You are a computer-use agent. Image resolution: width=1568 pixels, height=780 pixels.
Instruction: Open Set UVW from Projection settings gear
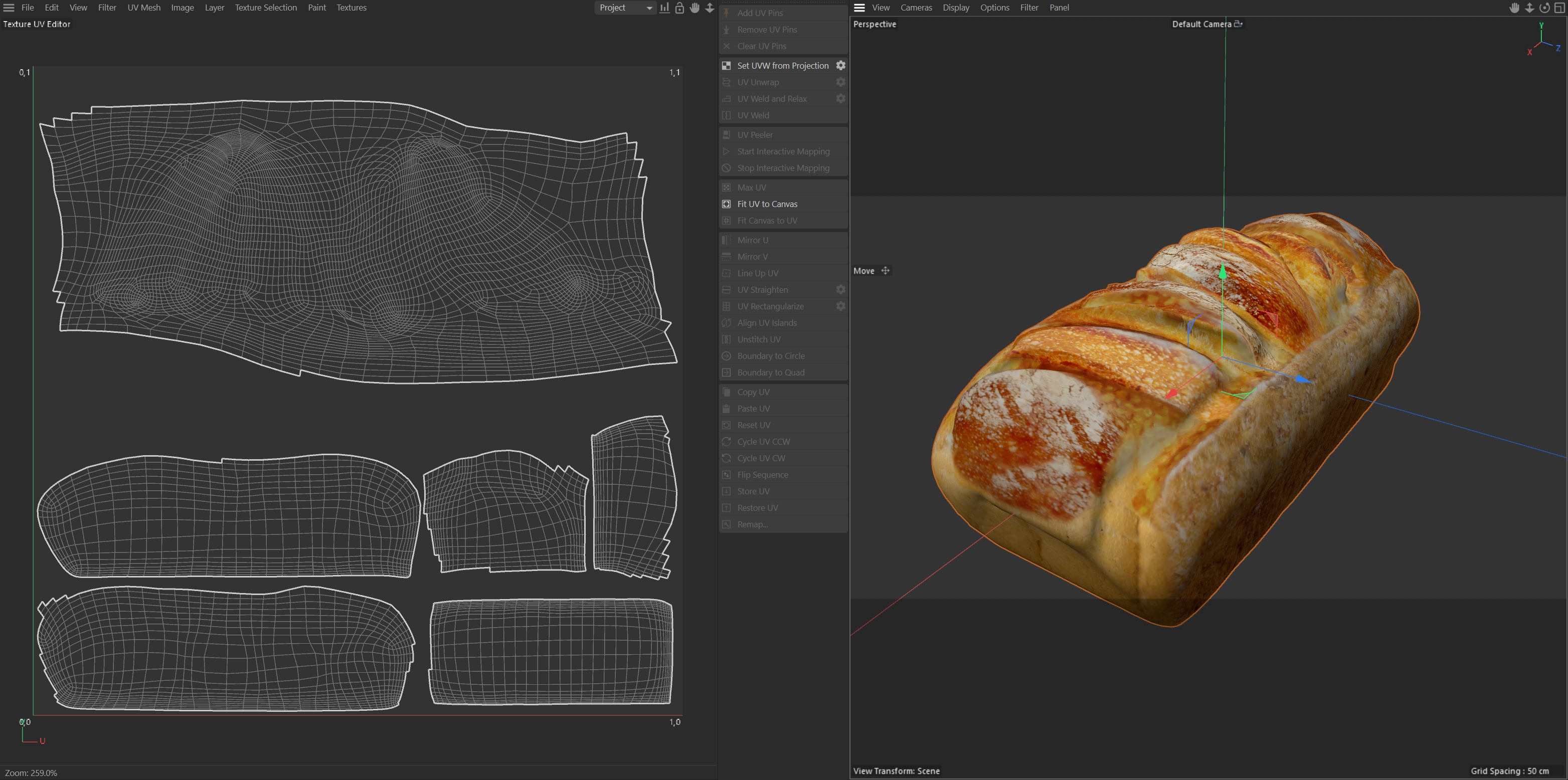point(840,65)
